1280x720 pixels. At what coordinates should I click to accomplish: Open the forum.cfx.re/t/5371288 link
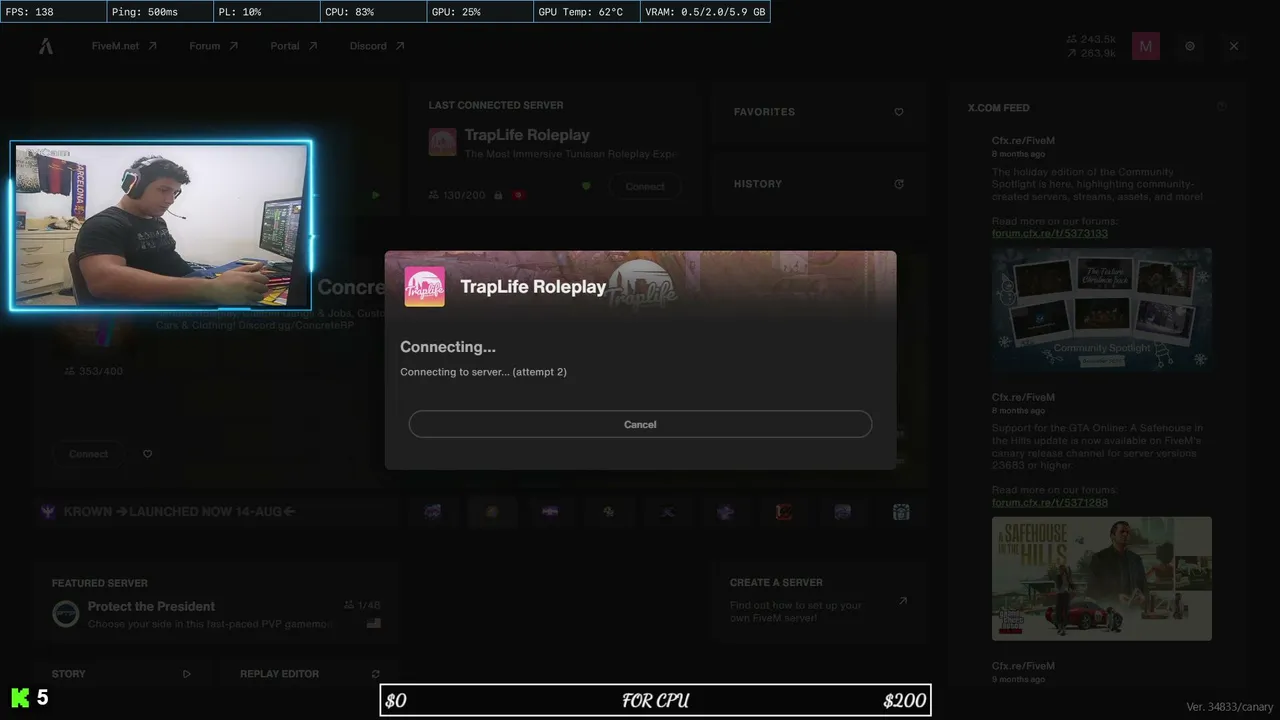click(x=1050, y=502)
